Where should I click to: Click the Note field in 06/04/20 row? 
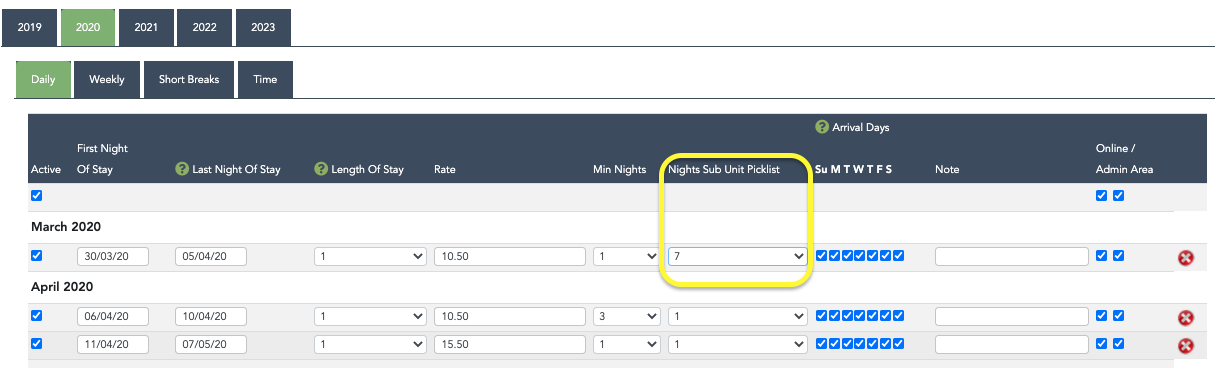click(1012, 317)
